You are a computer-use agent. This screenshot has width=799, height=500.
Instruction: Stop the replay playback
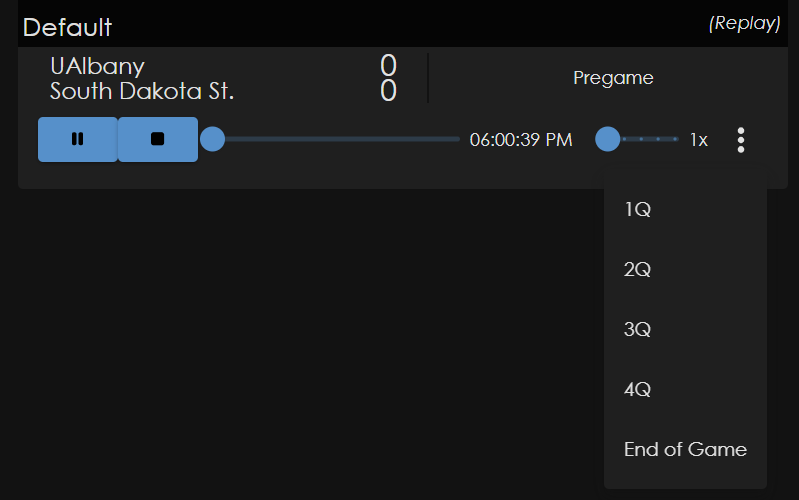tap(157, 139)
